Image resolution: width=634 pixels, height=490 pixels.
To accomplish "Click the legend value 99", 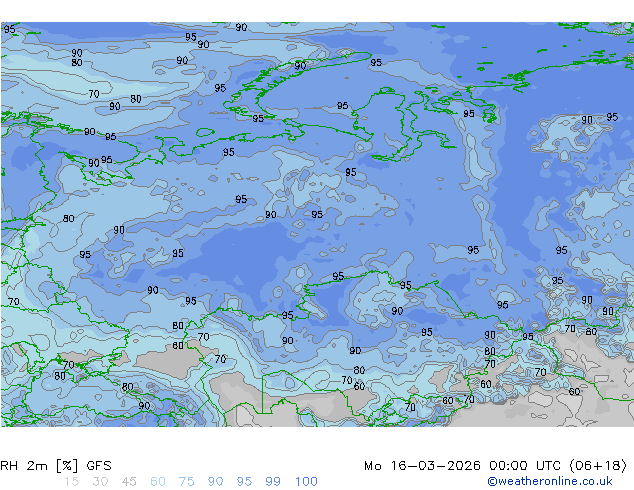I will pyautogui.click(x=273, y=482).
